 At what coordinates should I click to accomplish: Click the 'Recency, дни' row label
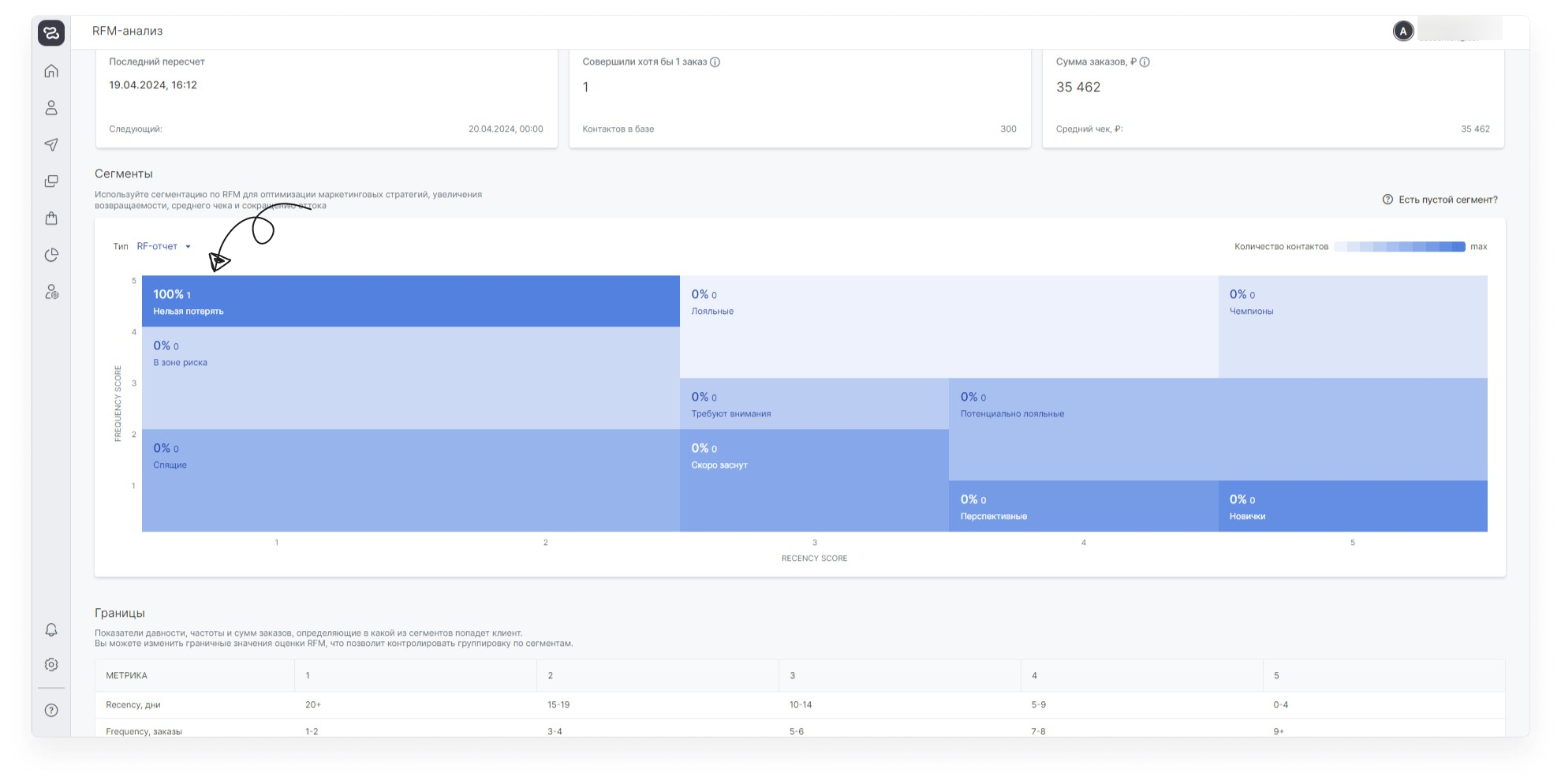click(133, 705)
